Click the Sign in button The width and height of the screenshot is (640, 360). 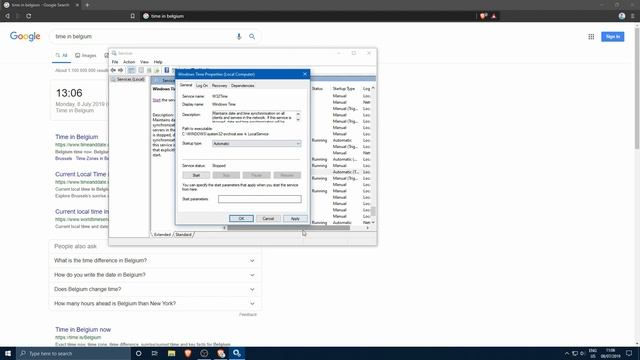[x=612, y=37]
